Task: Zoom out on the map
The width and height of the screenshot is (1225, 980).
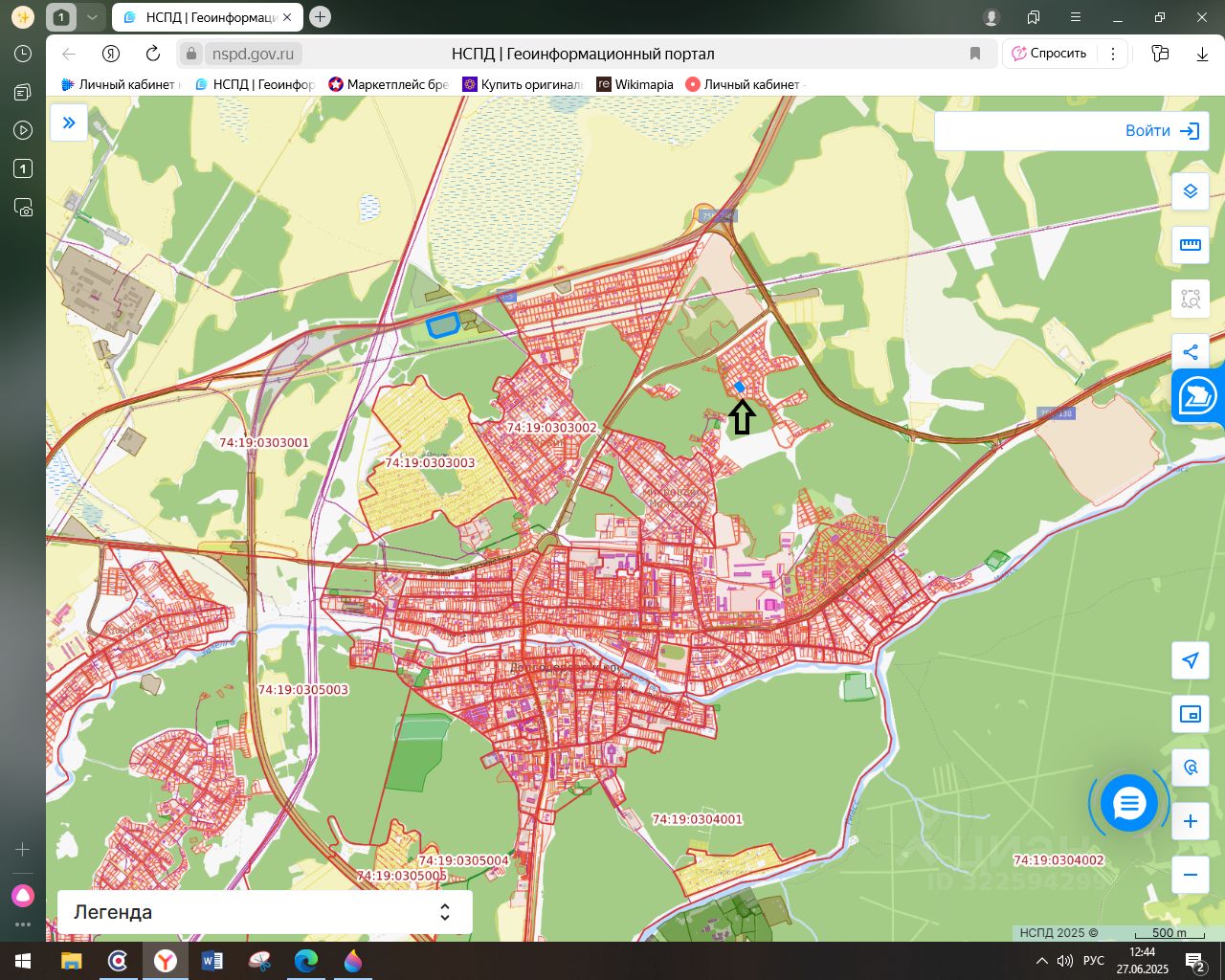Action: point(1190,875)
